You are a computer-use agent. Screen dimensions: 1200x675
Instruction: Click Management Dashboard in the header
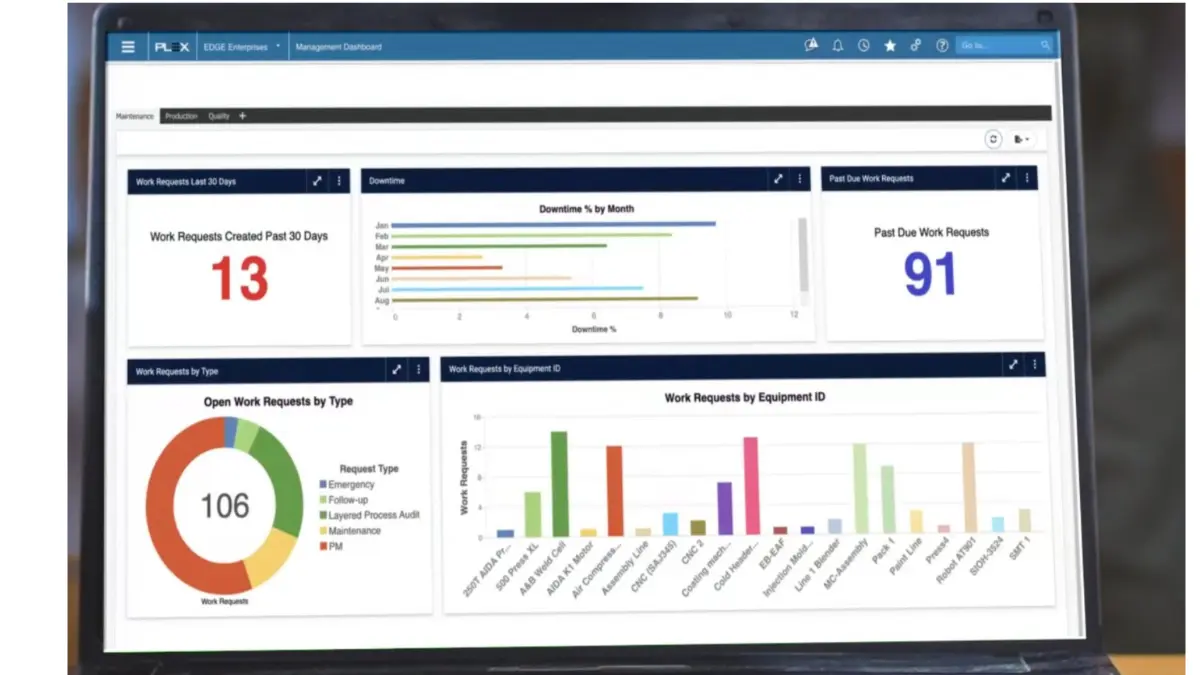[340, 45]
